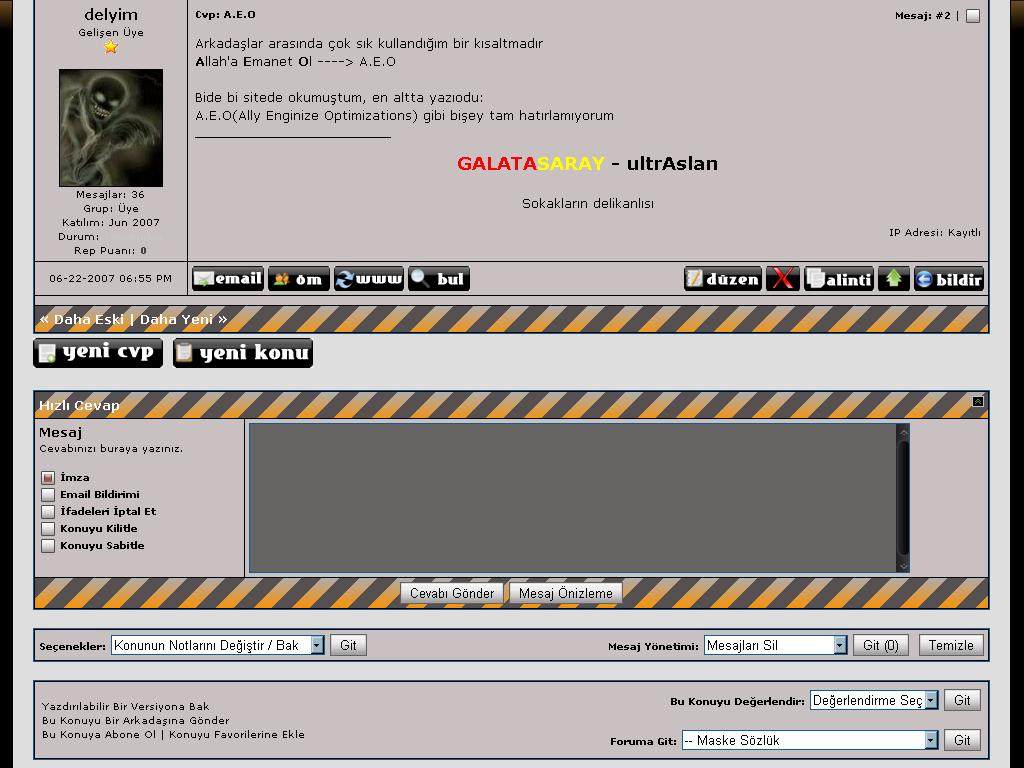The width and height of the screenshot is (1024, 768).
Task: Toggle the İmza checkbox
Action: tap(48, 478)
